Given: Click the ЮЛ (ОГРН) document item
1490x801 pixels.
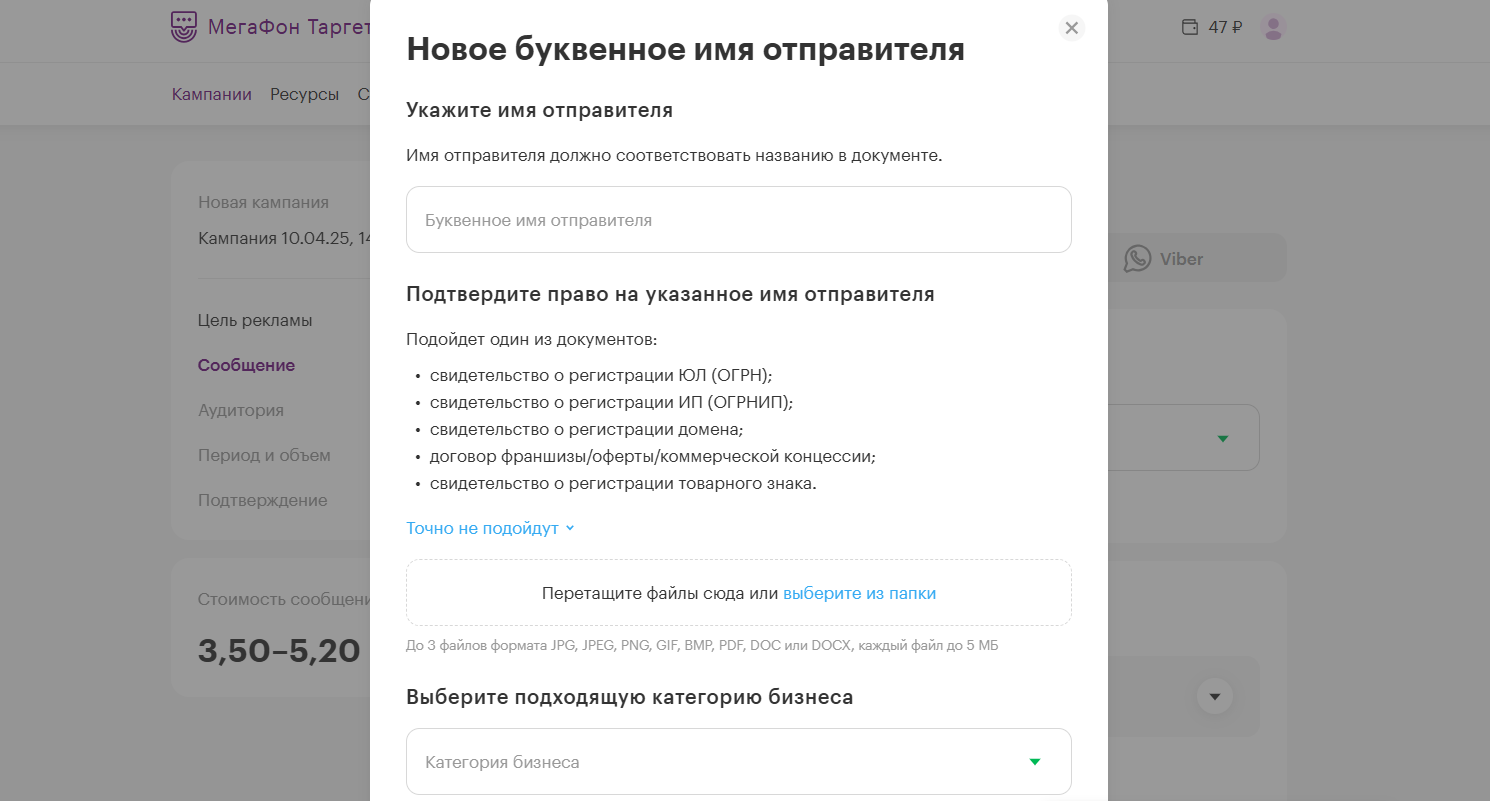Looking at the screenshot, I should click(601, 375).
